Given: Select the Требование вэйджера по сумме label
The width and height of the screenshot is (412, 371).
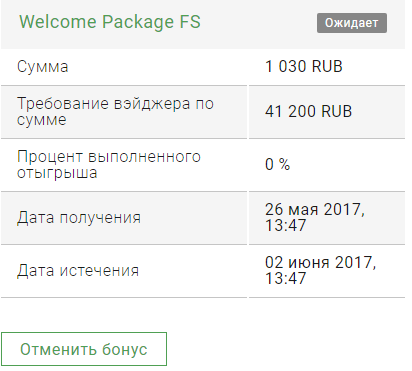Looking at the screenshot, I should (115, 111).
